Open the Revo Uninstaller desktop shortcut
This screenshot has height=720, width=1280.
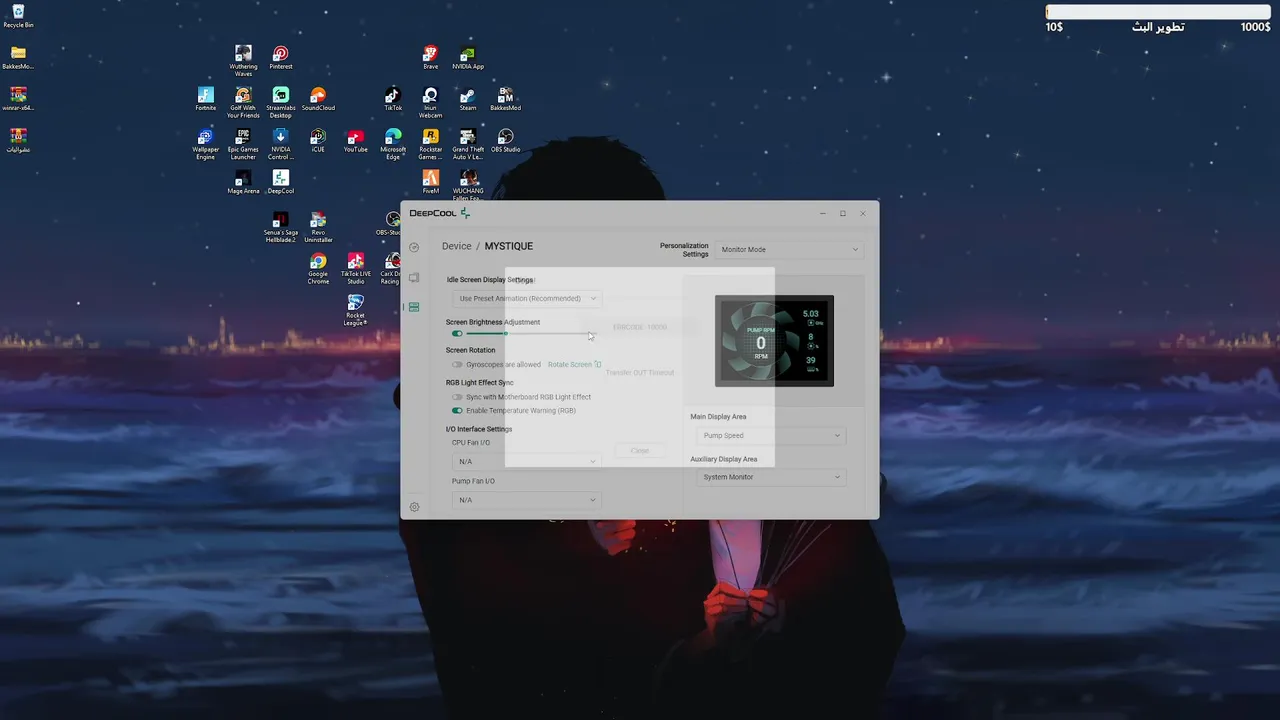point(318,227)
